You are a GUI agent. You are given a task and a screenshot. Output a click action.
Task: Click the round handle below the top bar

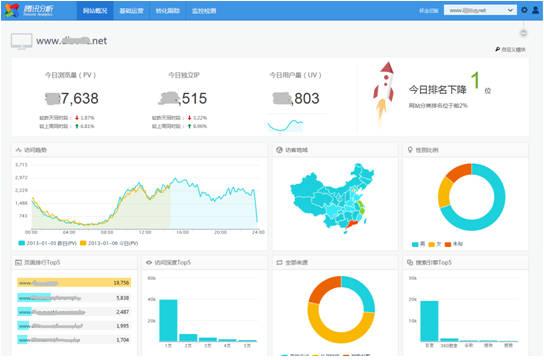click(x=524, y=33)
